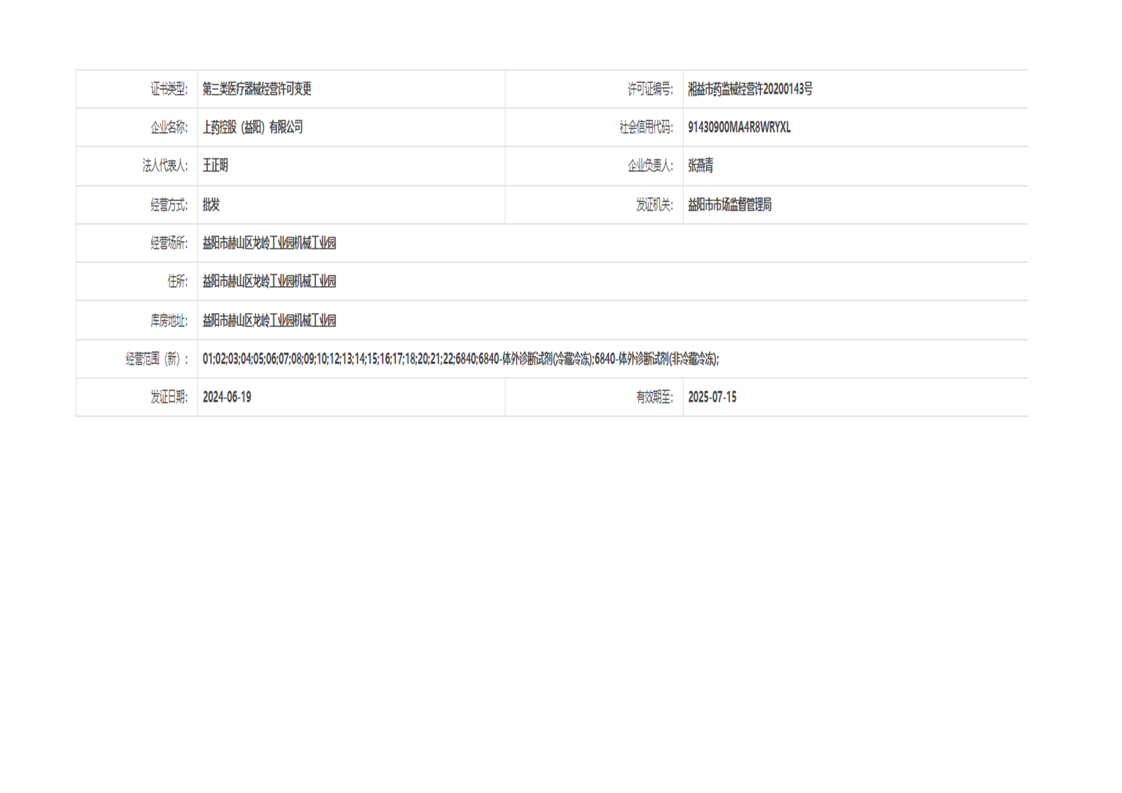Click the 企业负责人 label
Screen dimensions: 1122x793
pyautogui.click(x=650, y=166)
